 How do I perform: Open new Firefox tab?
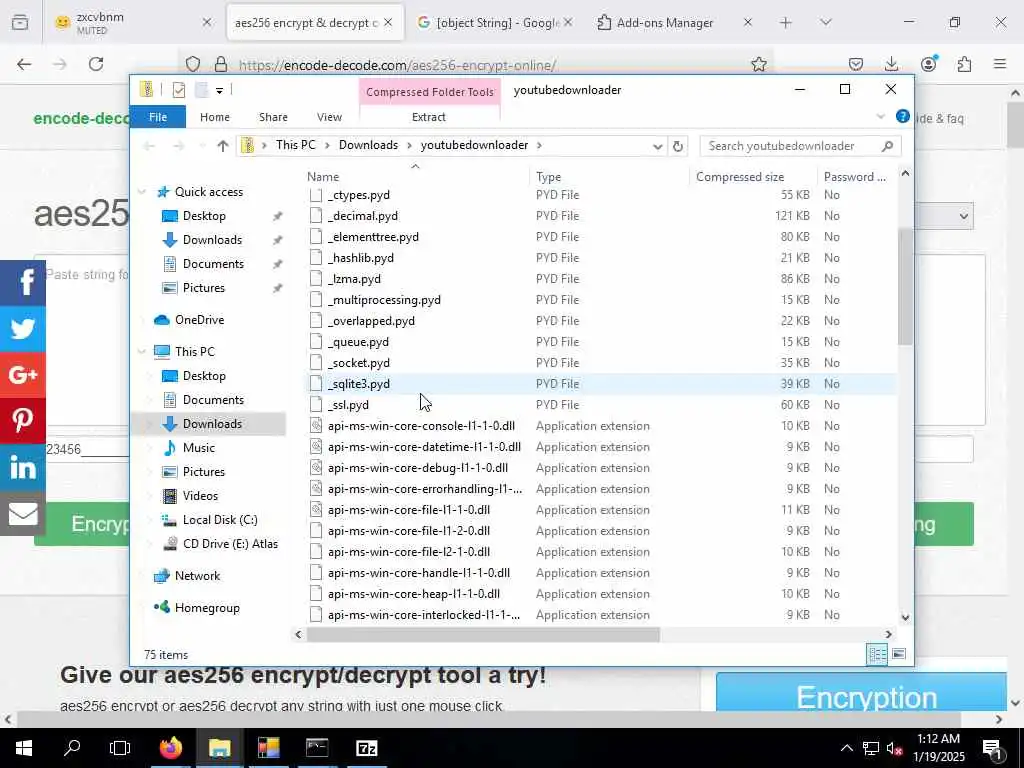pos(785,22)
